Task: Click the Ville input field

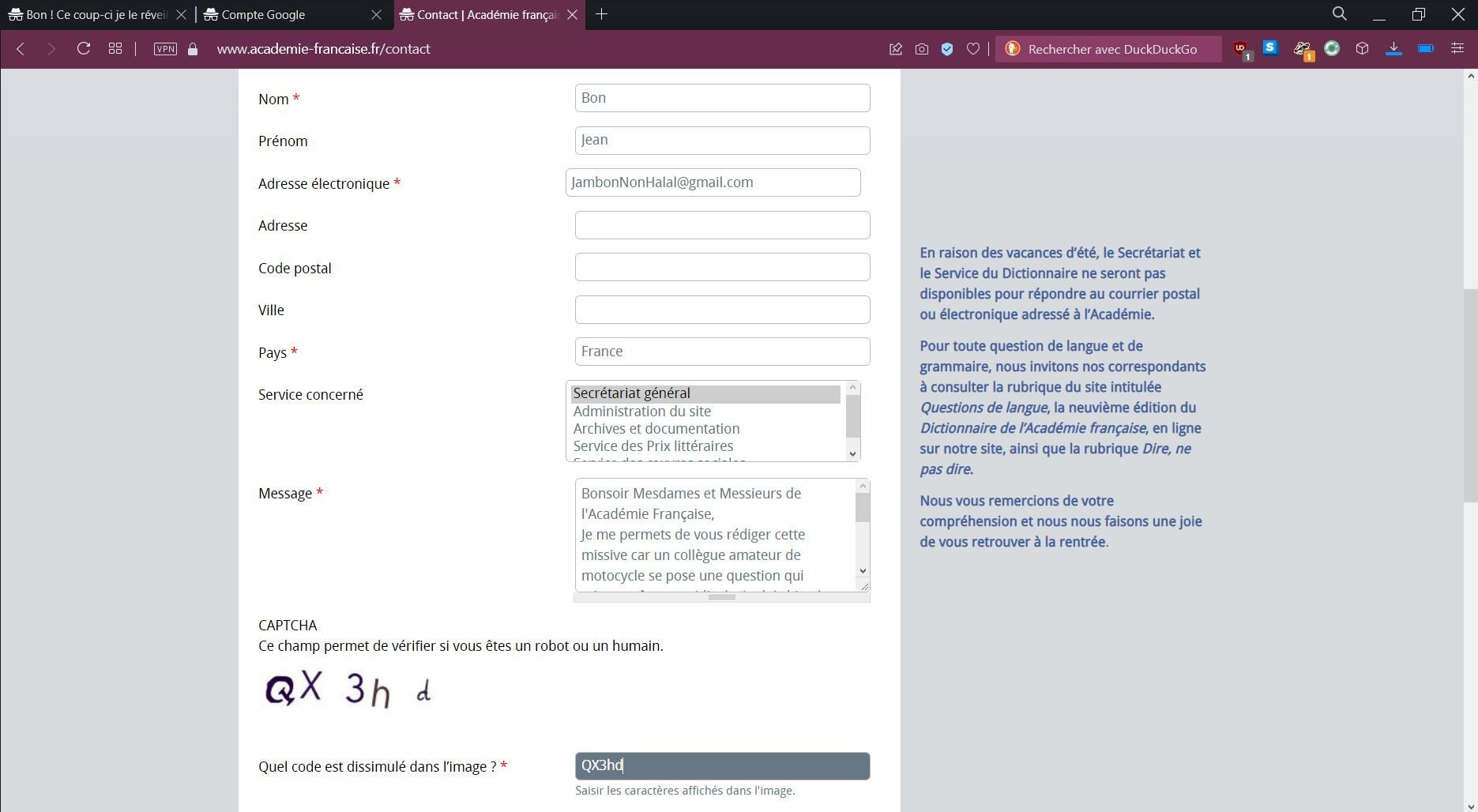Action: (x=722, y=310)
